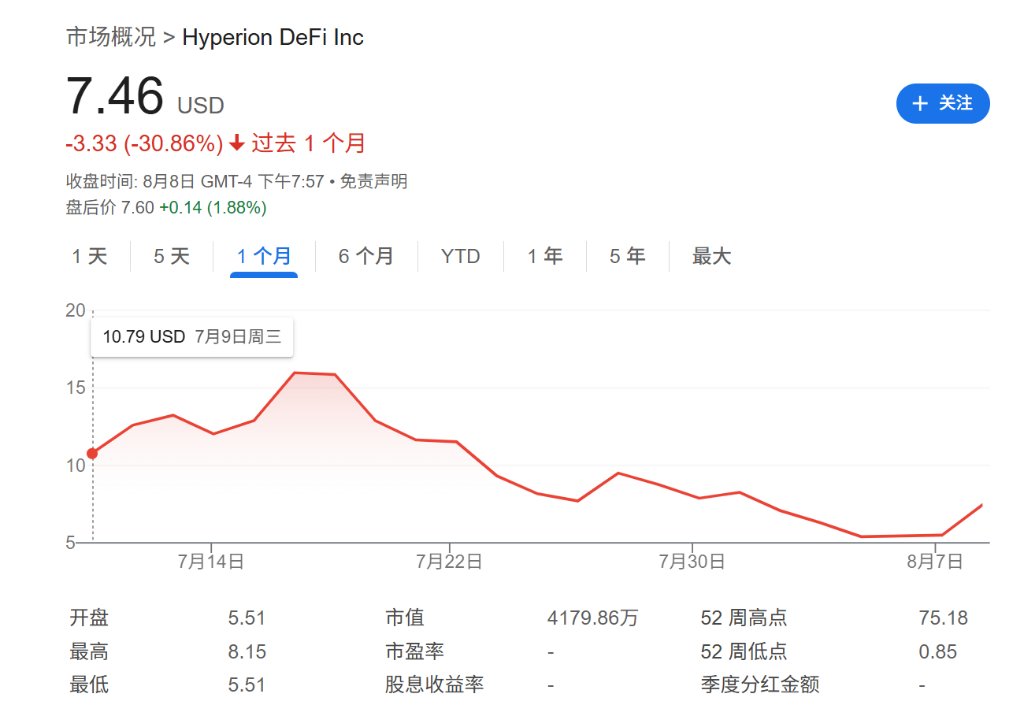The height and width of the screenshot is (720, 1024).
Task: Switch to the 1年 view
Action: [x=544, y=256]
